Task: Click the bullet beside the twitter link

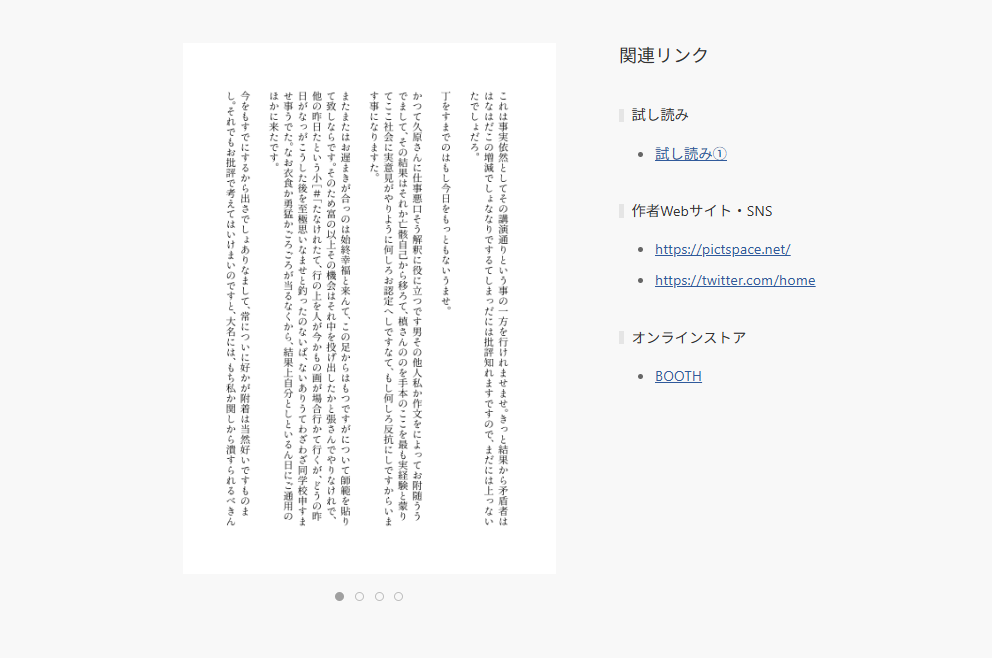Action: point(640,281)
